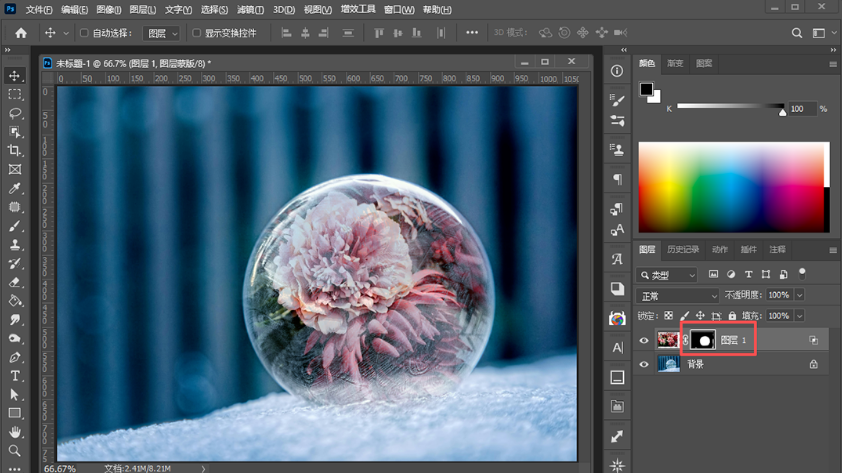
Task: Select the Hand tool
Action: [14, 432]
